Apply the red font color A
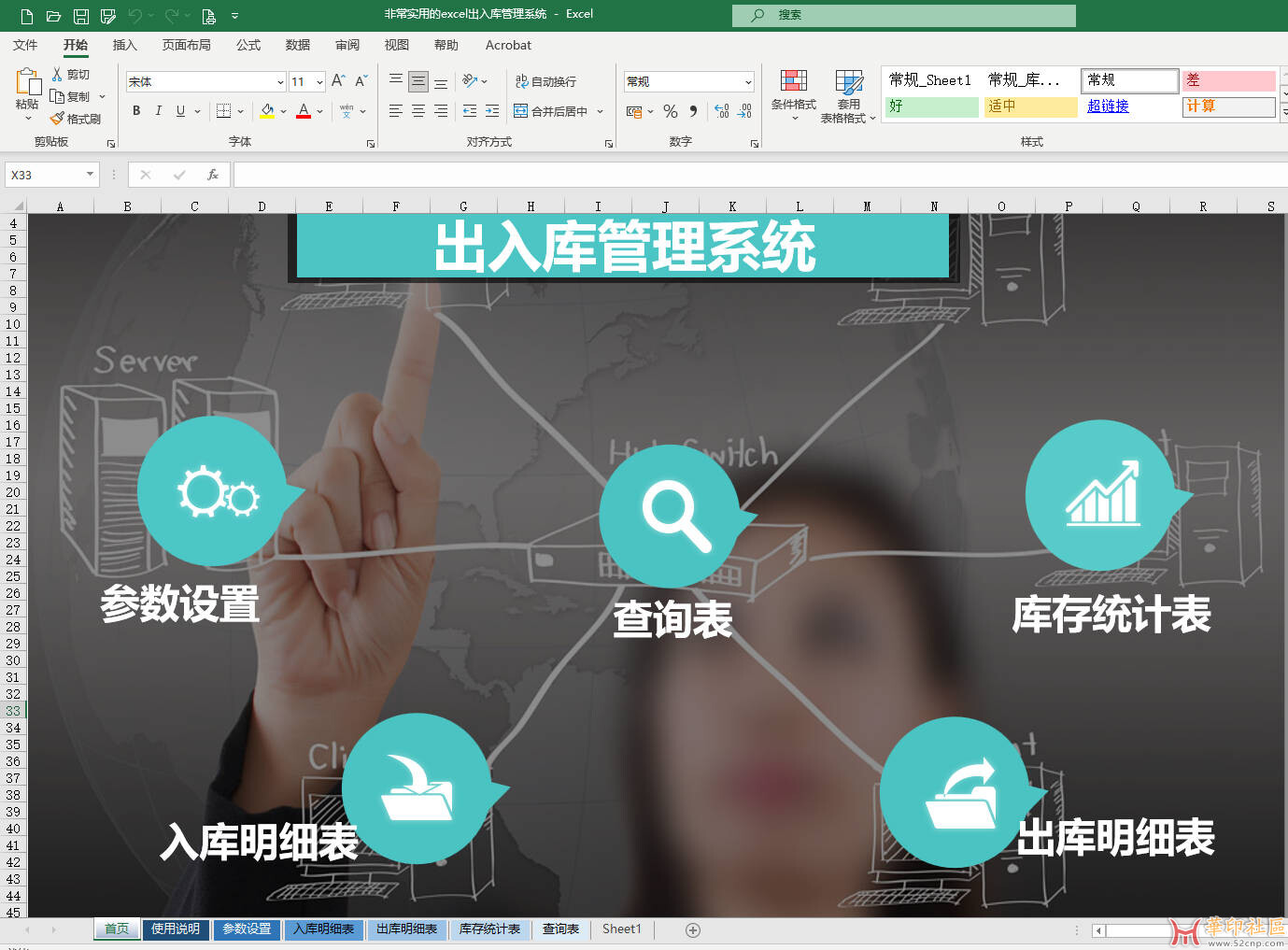 [304, 110]
